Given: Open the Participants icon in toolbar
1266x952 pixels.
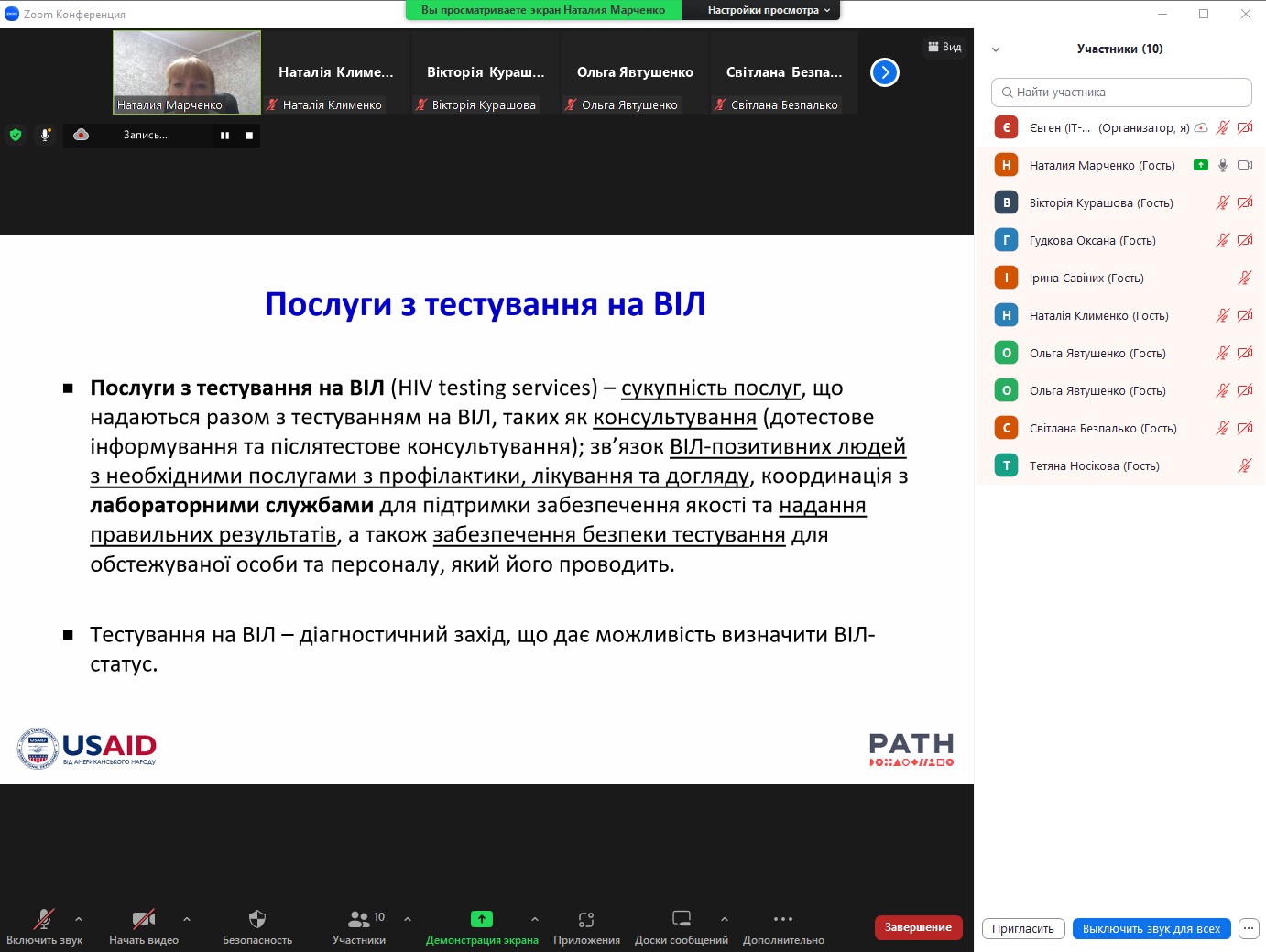Looking at the screenshot, I should (358, 919).
